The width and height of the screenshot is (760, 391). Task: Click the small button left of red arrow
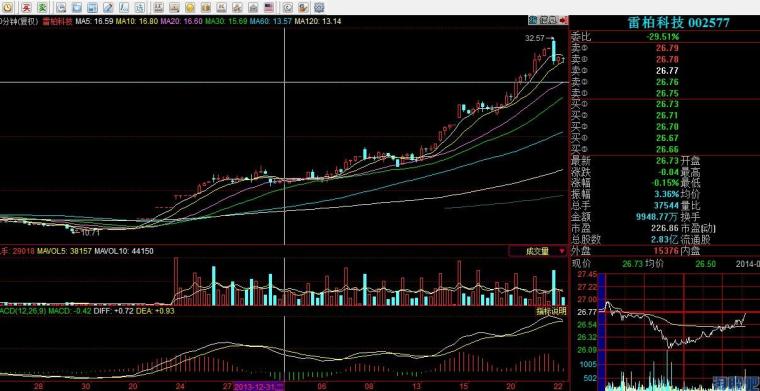point(553,20)
